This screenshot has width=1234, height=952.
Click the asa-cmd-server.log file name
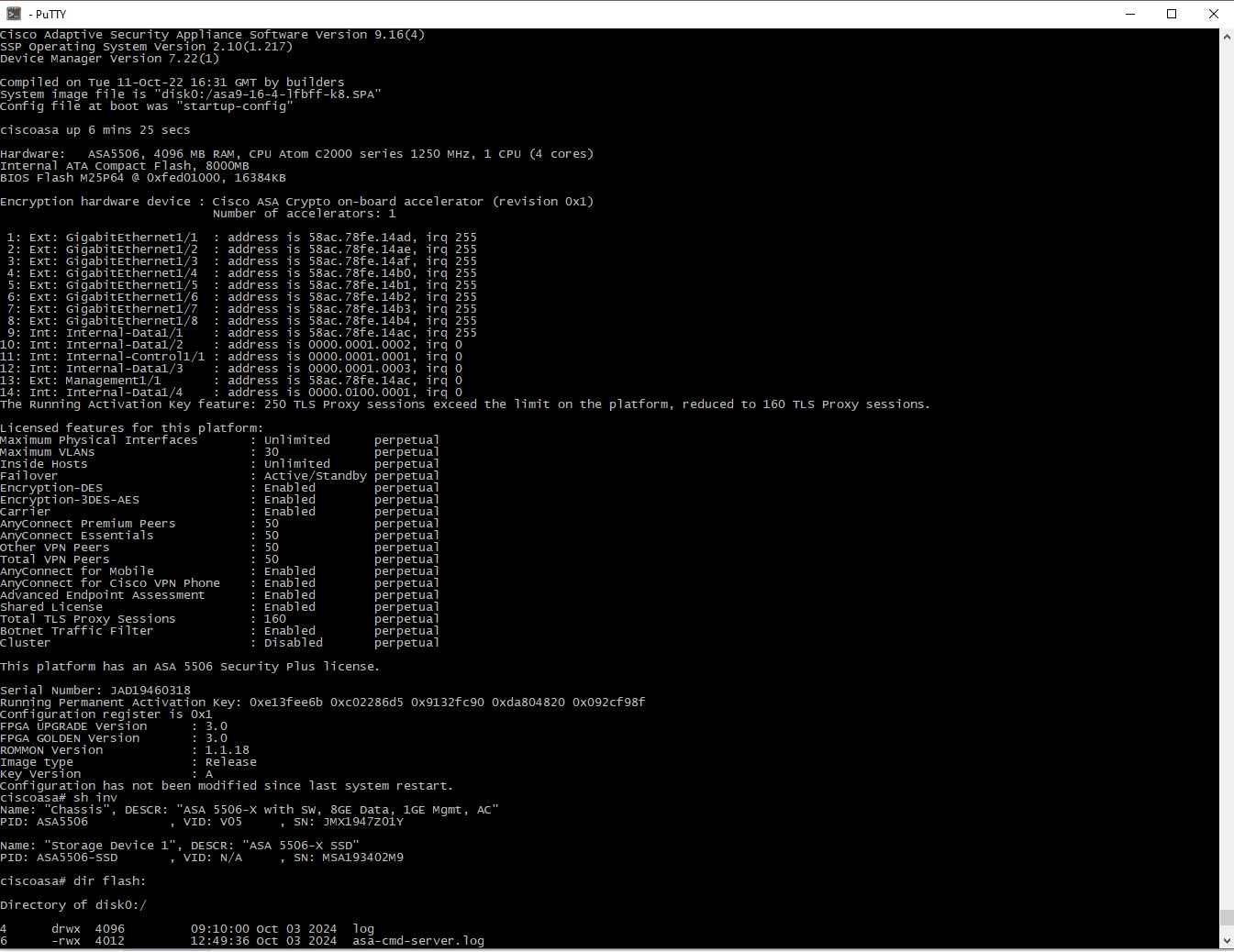418,941
